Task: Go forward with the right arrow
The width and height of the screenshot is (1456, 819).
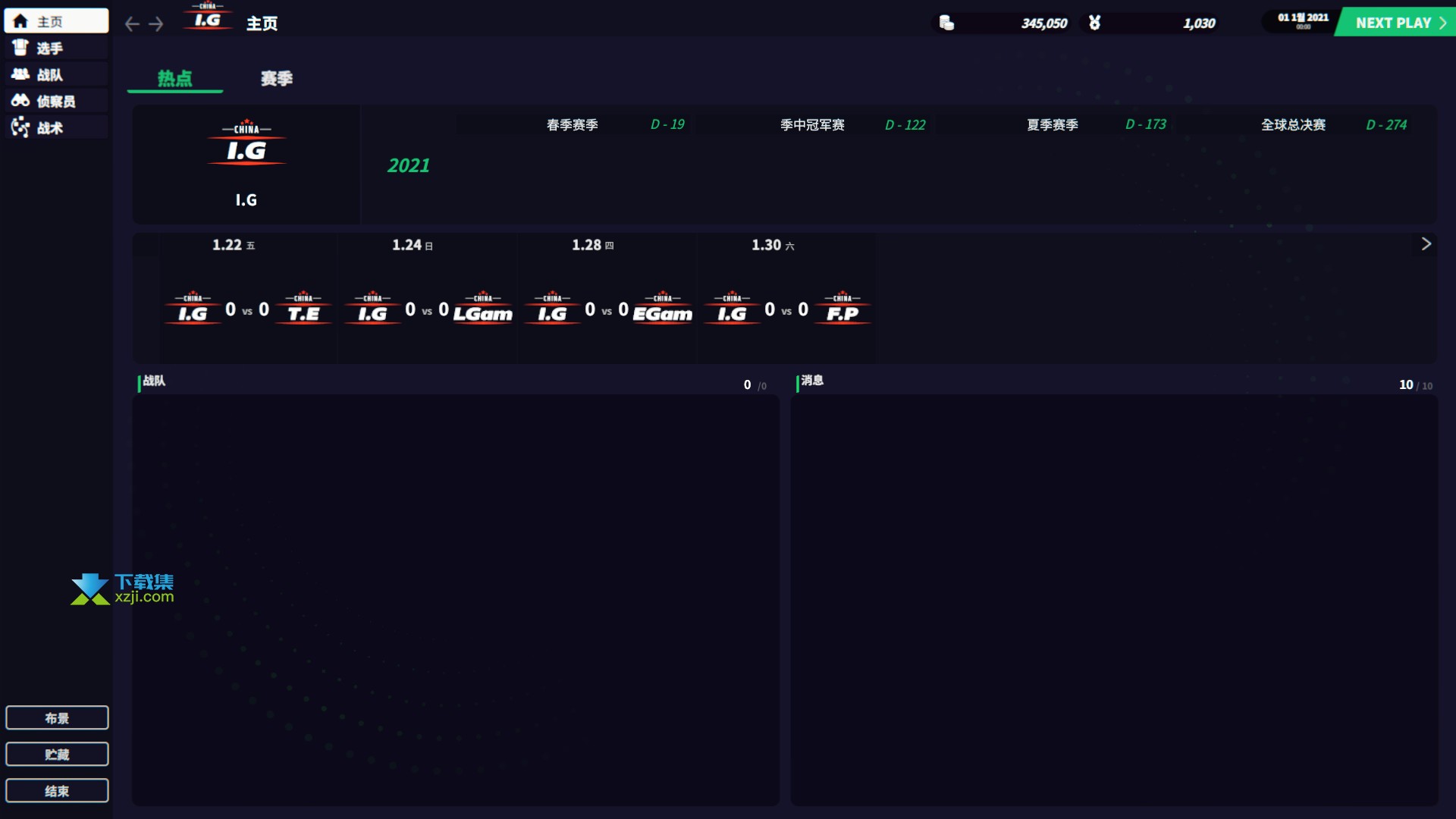Action: 156,24
